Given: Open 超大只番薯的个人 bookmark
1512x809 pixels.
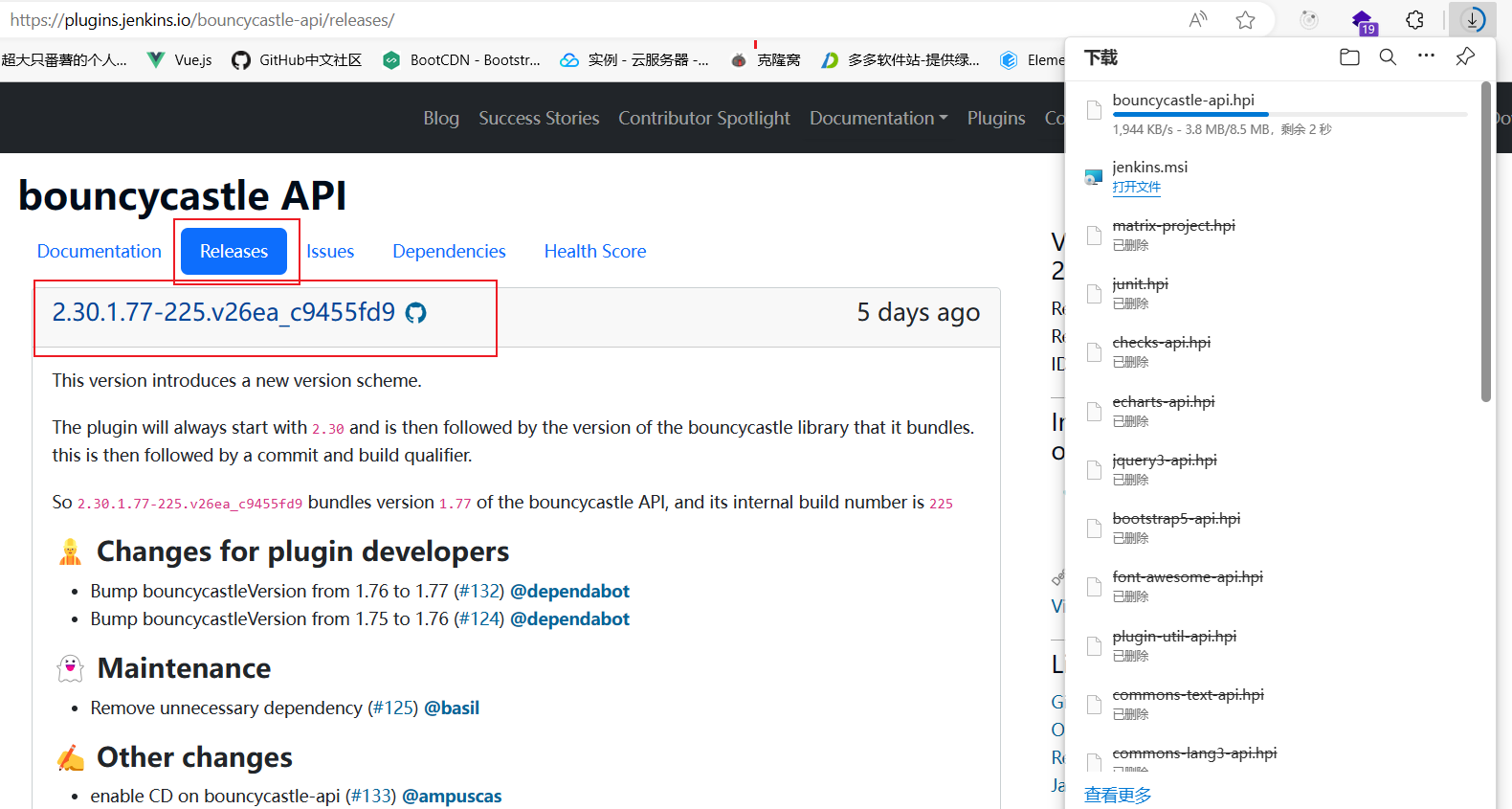Looking at the screenshot, I should click(x=64, y=60).
